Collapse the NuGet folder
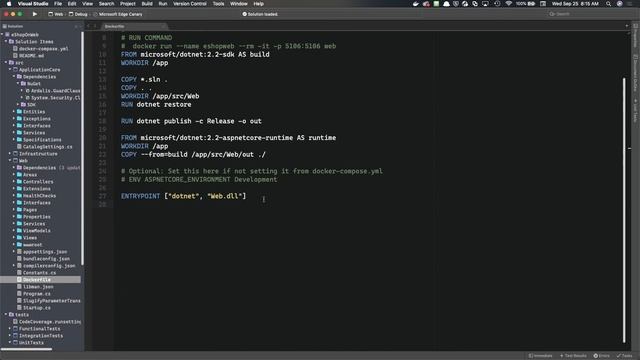640x360 pixels. 18,83
